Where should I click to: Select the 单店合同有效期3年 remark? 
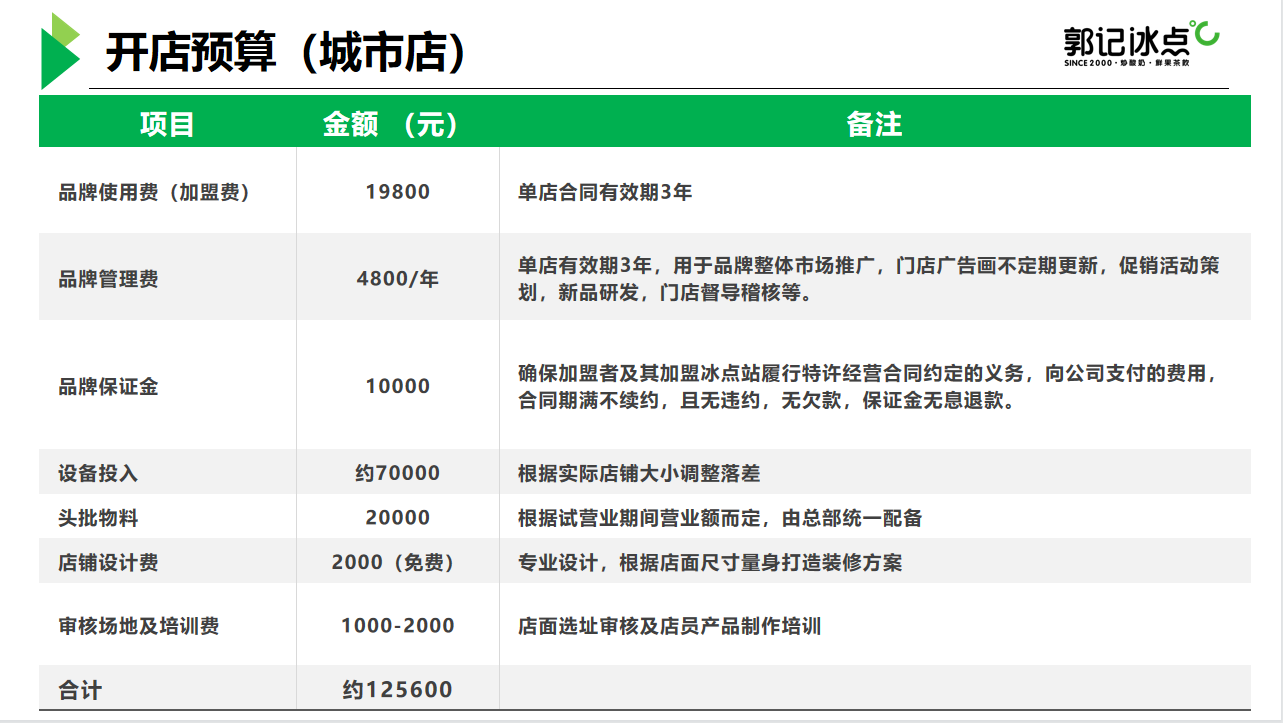coord(604,192)
